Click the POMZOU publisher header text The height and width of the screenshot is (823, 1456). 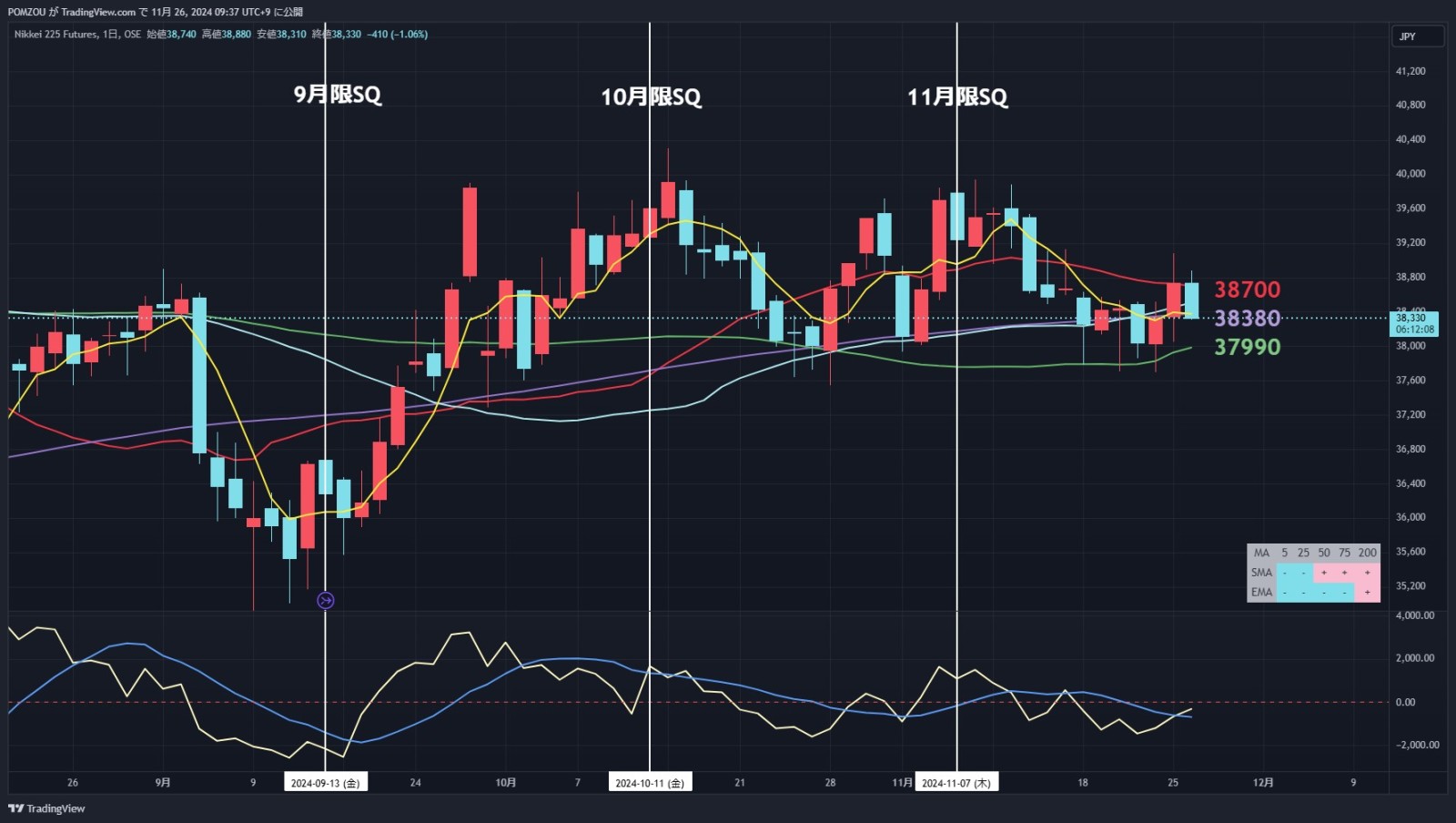[x=156, y=12]
